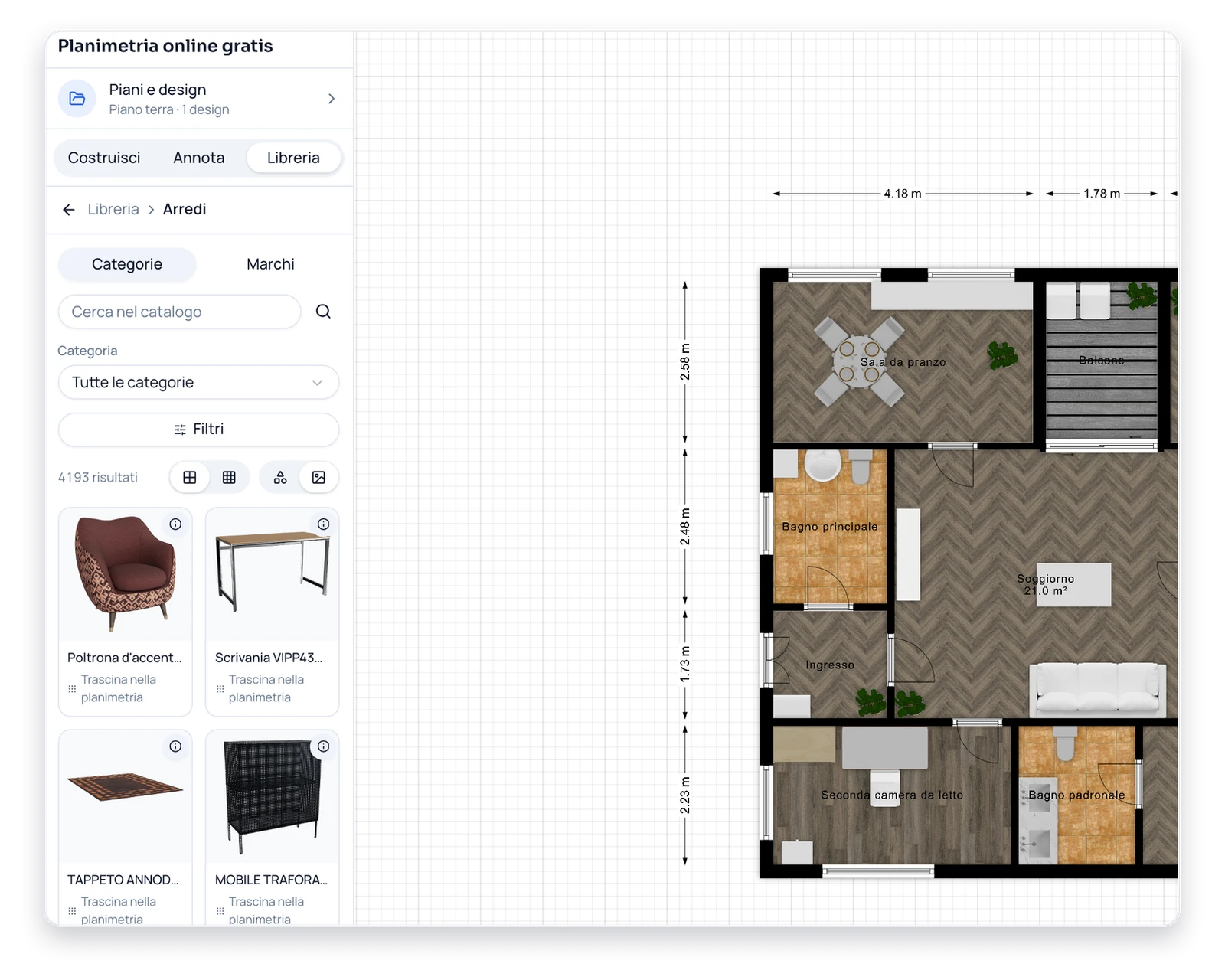Show image preview mode icon
The height and width of the screenshot is (980, 1225).
(x=318, y=478)
